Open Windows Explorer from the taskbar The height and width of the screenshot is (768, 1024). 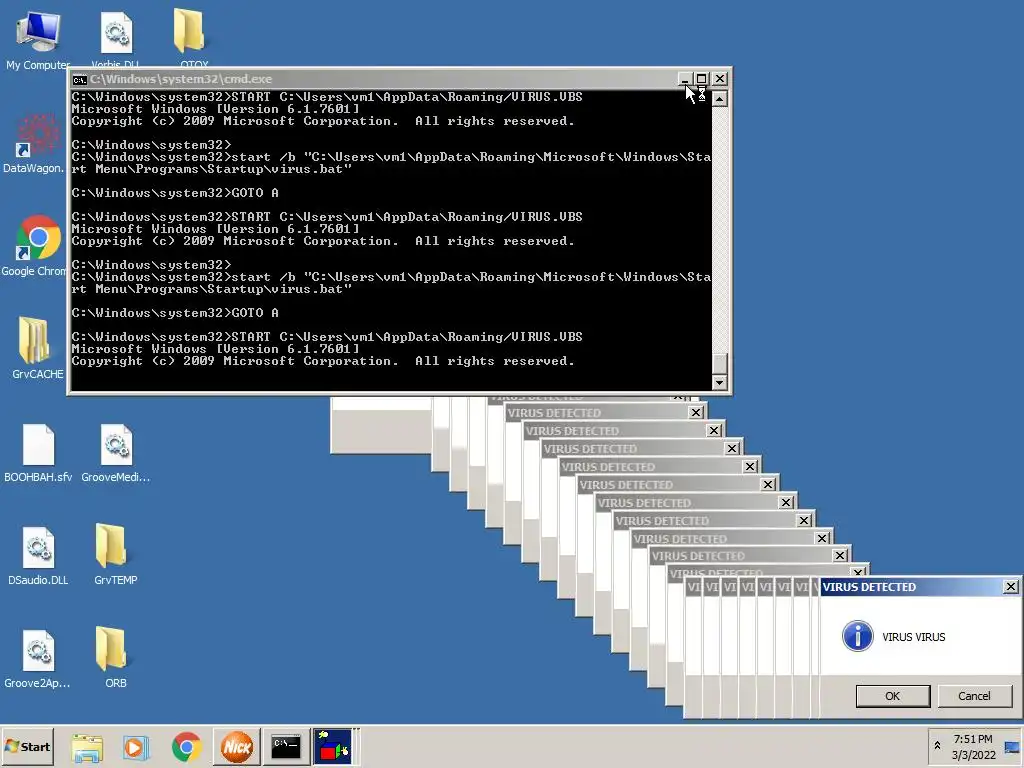pos(88,747)
